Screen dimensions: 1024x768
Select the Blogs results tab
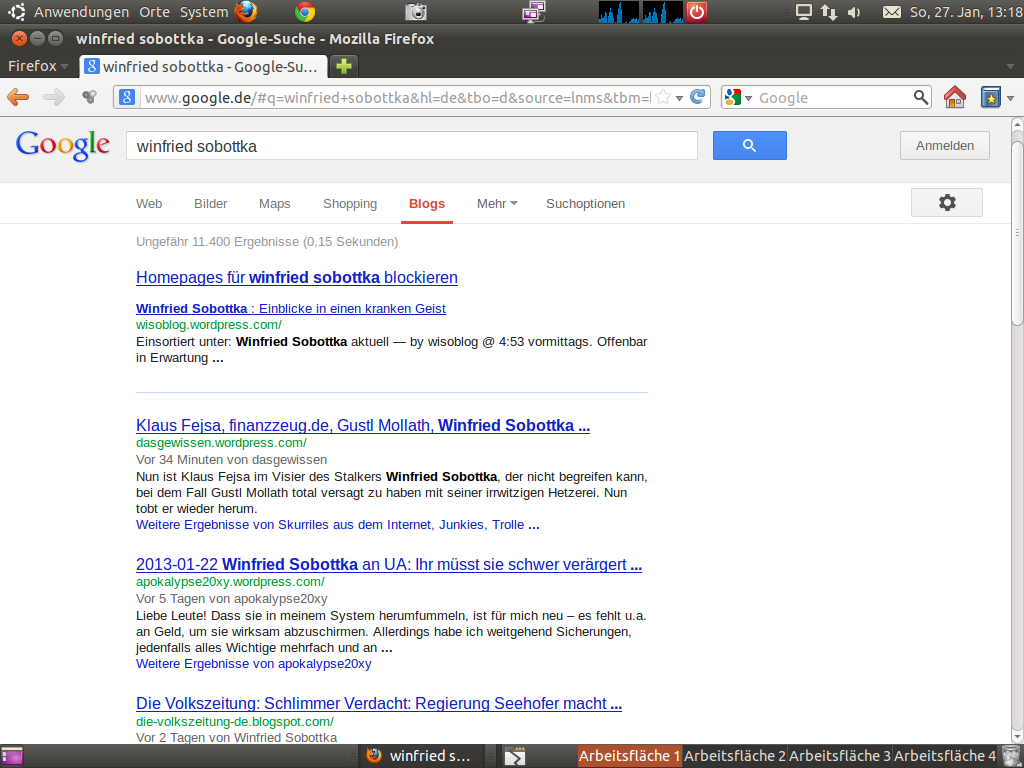pos(427,204)
